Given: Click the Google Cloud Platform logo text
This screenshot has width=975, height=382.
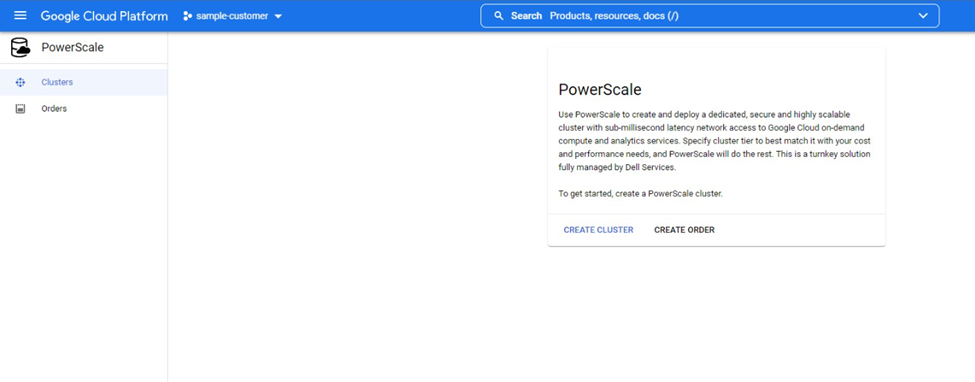Looking at the screenshot, I should (x=104, y=16).
